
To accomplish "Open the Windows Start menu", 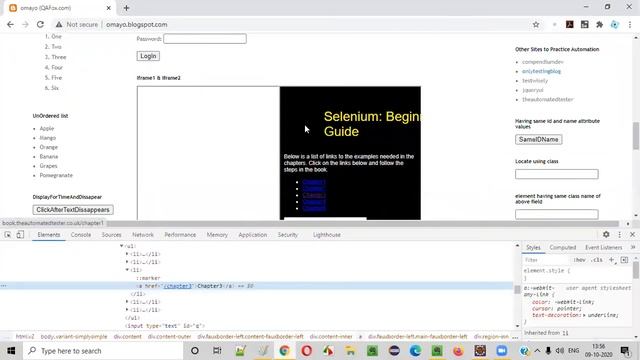I will (11, 351).
